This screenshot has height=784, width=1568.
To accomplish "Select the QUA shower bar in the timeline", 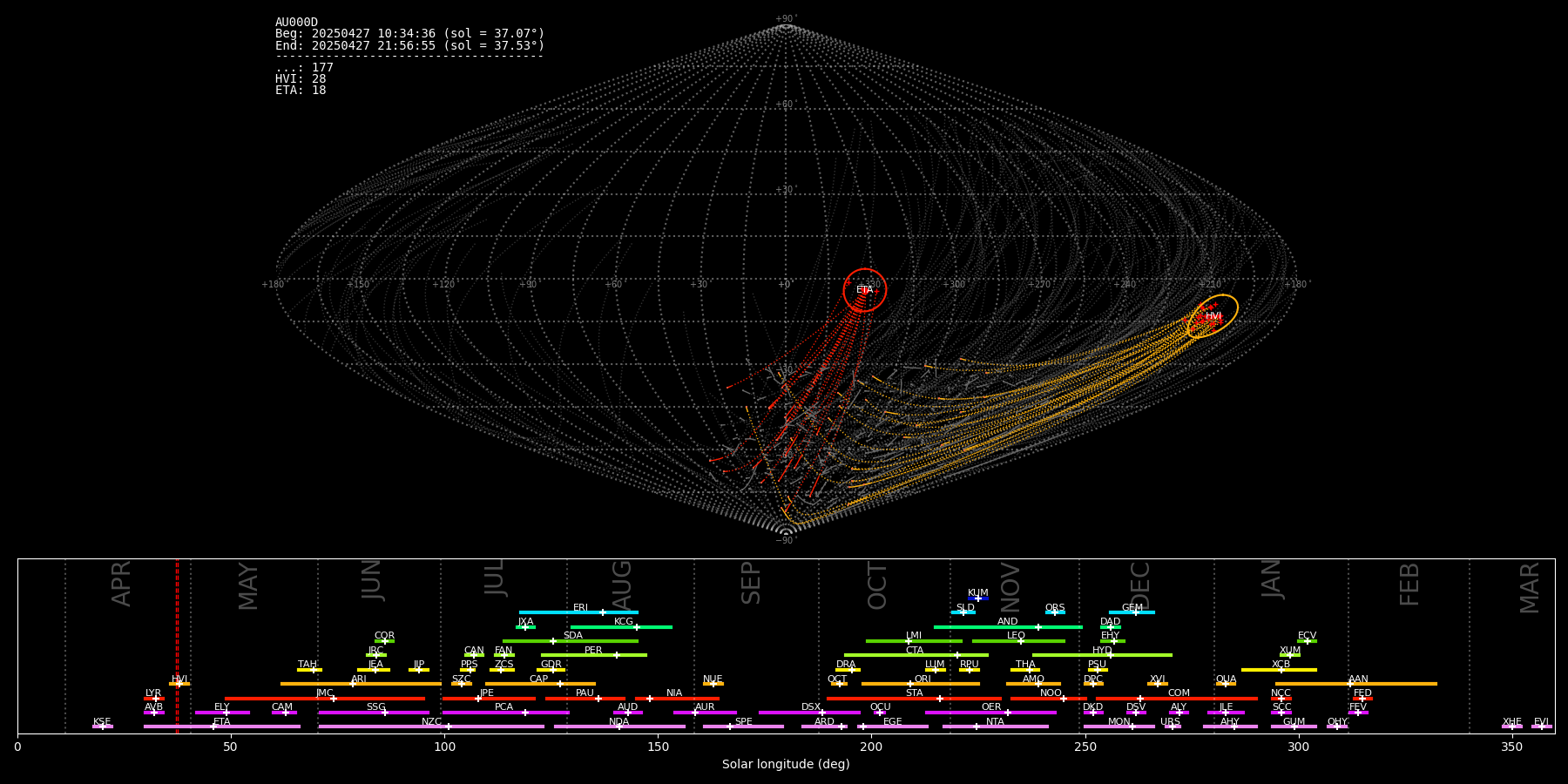I will coord(1226,684).
